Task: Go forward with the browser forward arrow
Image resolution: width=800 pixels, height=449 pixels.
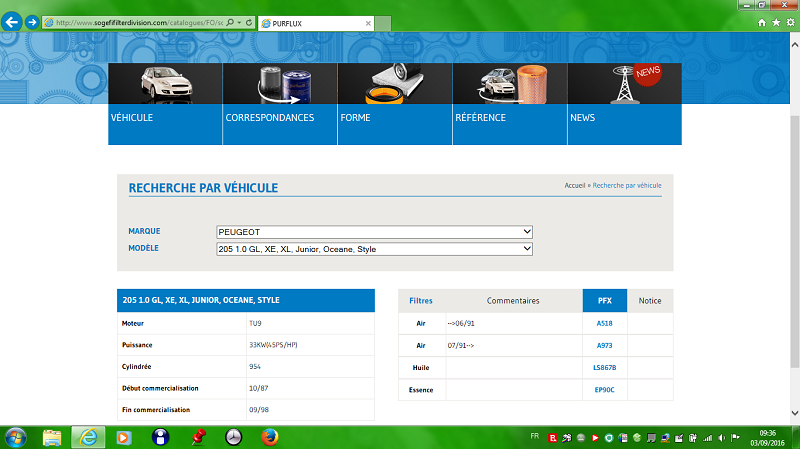Action: point(32,22)
